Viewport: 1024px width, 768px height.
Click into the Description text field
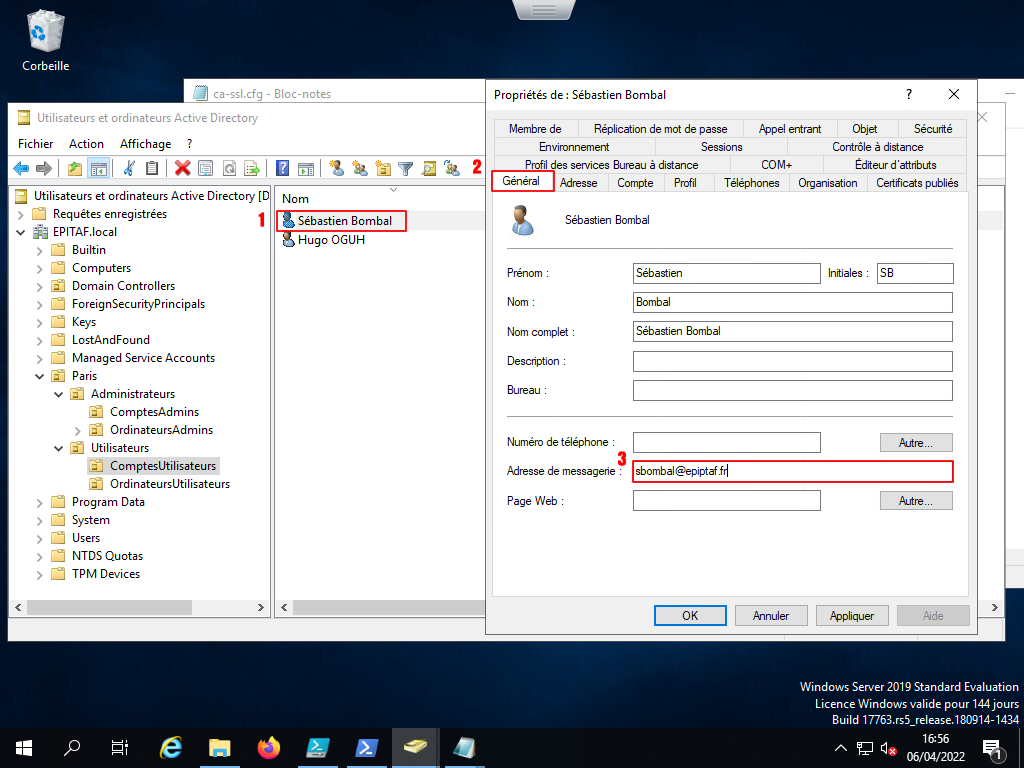tap(792, 361)
